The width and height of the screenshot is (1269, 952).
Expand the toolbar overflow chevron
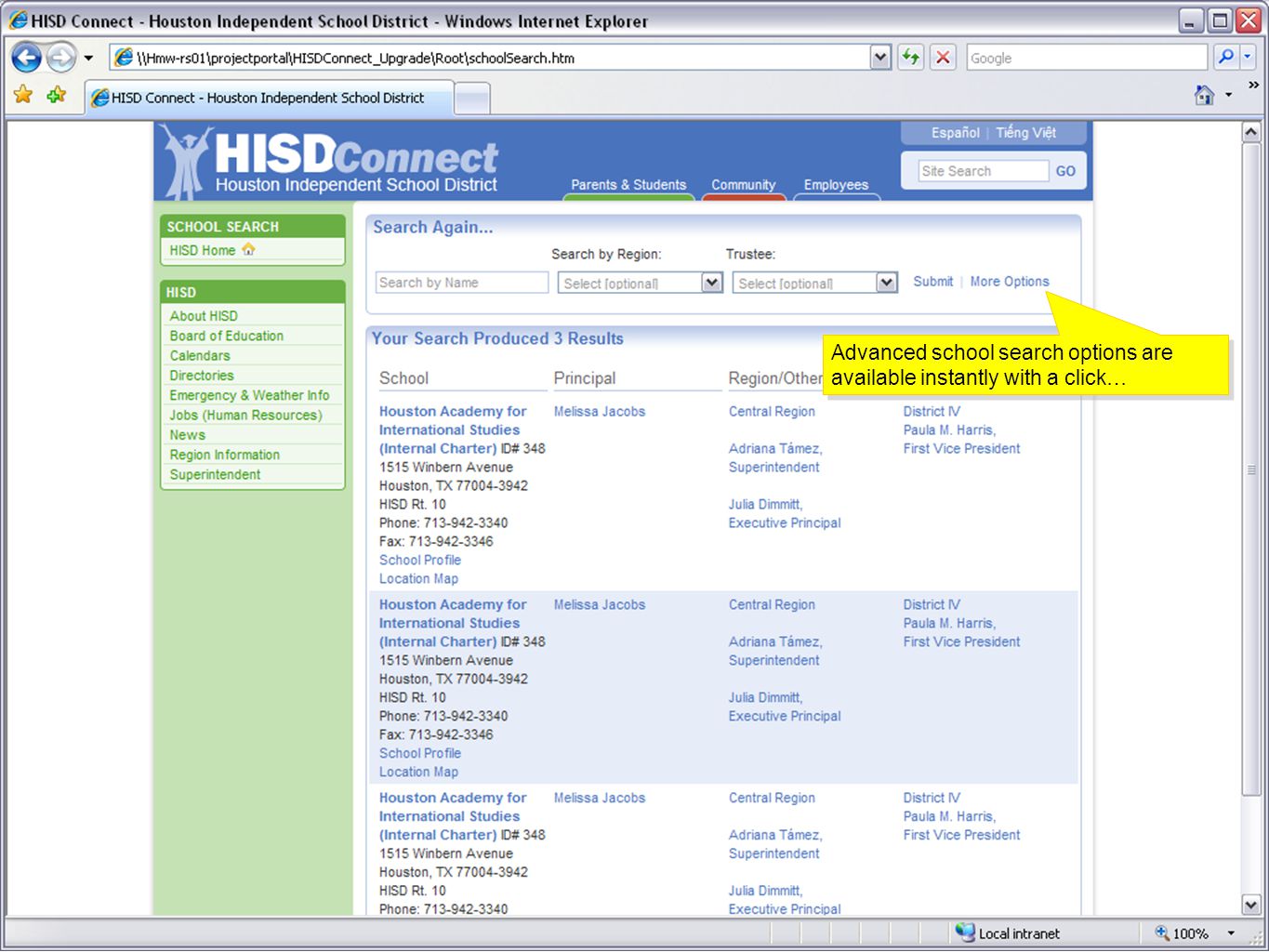point(1253,86)
